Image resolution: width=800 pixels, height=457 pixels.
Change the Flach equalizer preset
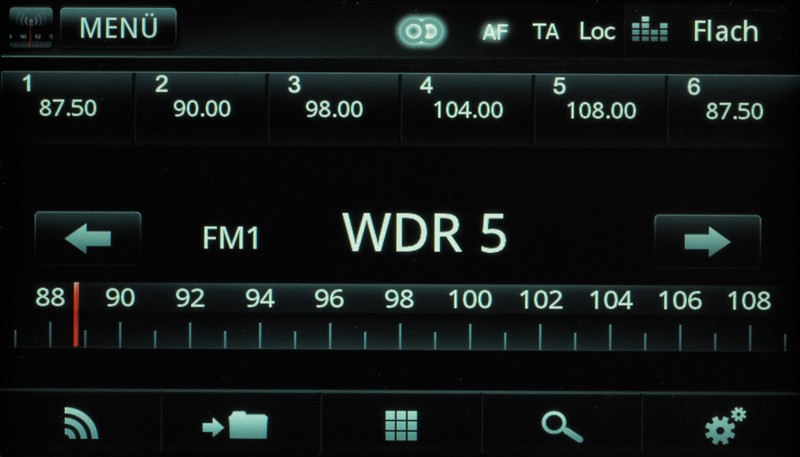pyautogui.click(x=726, y=32)
